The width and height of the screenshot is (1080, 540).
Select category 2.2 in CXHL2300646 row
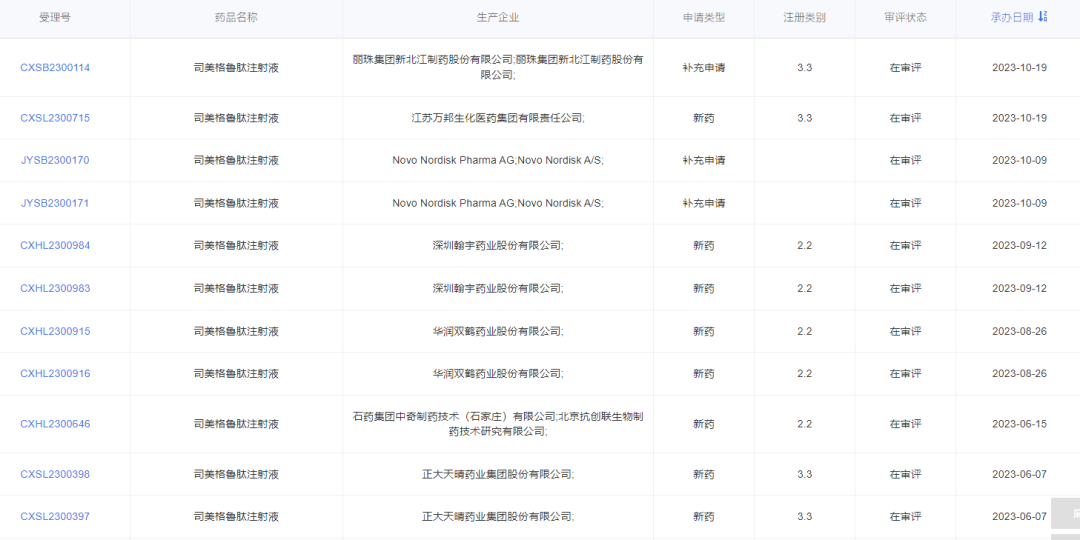(x=804, y=424)
